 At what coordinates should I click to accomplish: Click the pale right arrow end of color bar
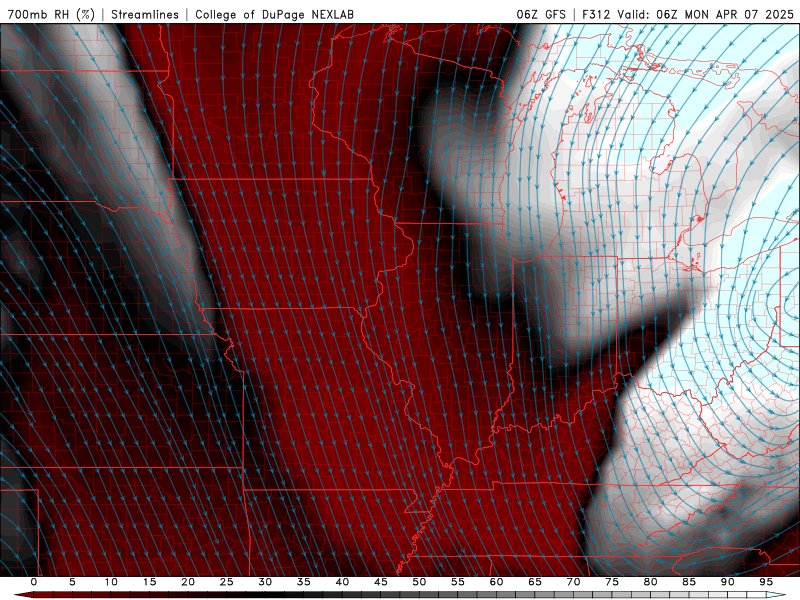pyautogui.click(x=776, y=595)
